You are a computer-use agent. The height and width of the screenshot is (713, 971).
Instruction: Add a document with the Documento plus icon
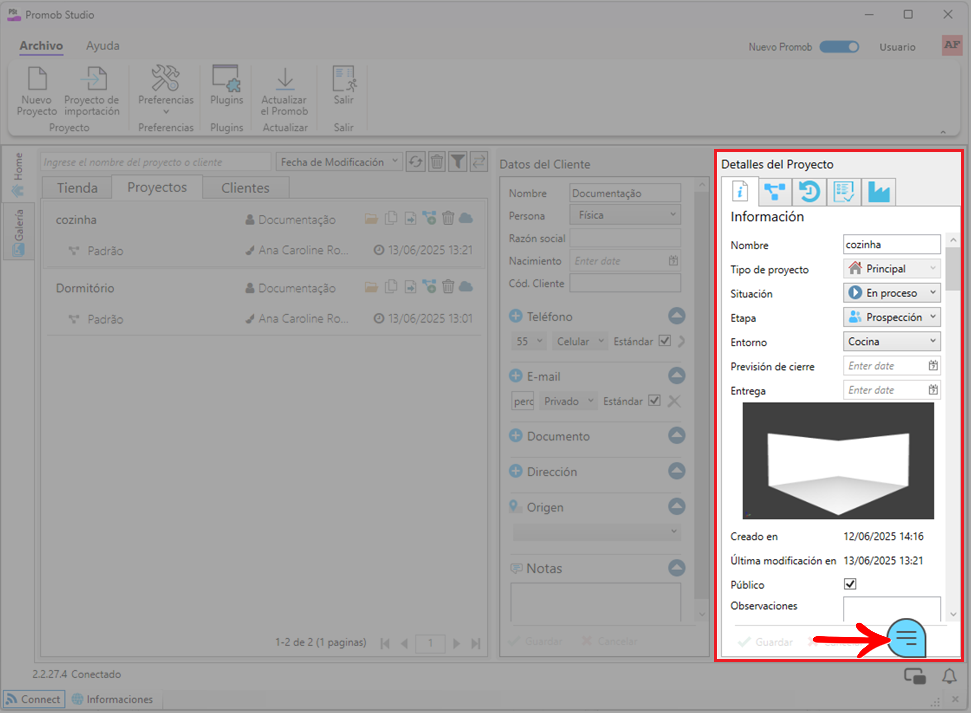pos(516,435)
